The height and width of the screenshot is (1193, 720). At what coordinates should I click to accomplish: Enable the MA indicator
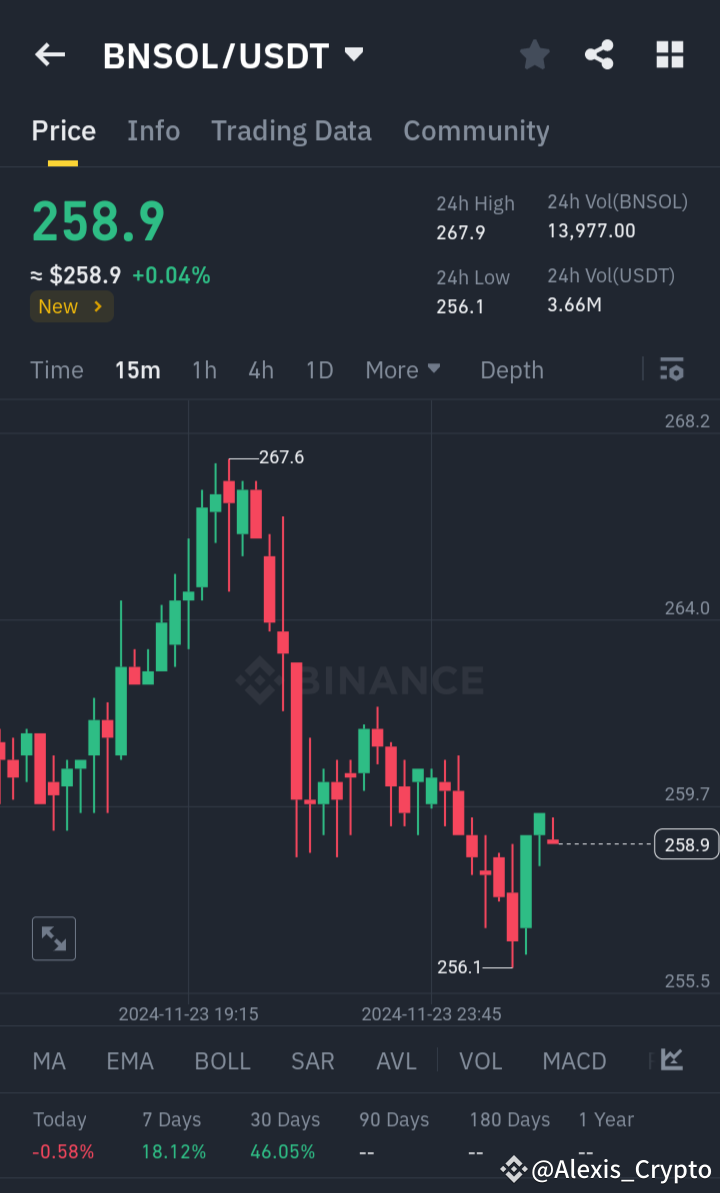tap(48, 1061)
